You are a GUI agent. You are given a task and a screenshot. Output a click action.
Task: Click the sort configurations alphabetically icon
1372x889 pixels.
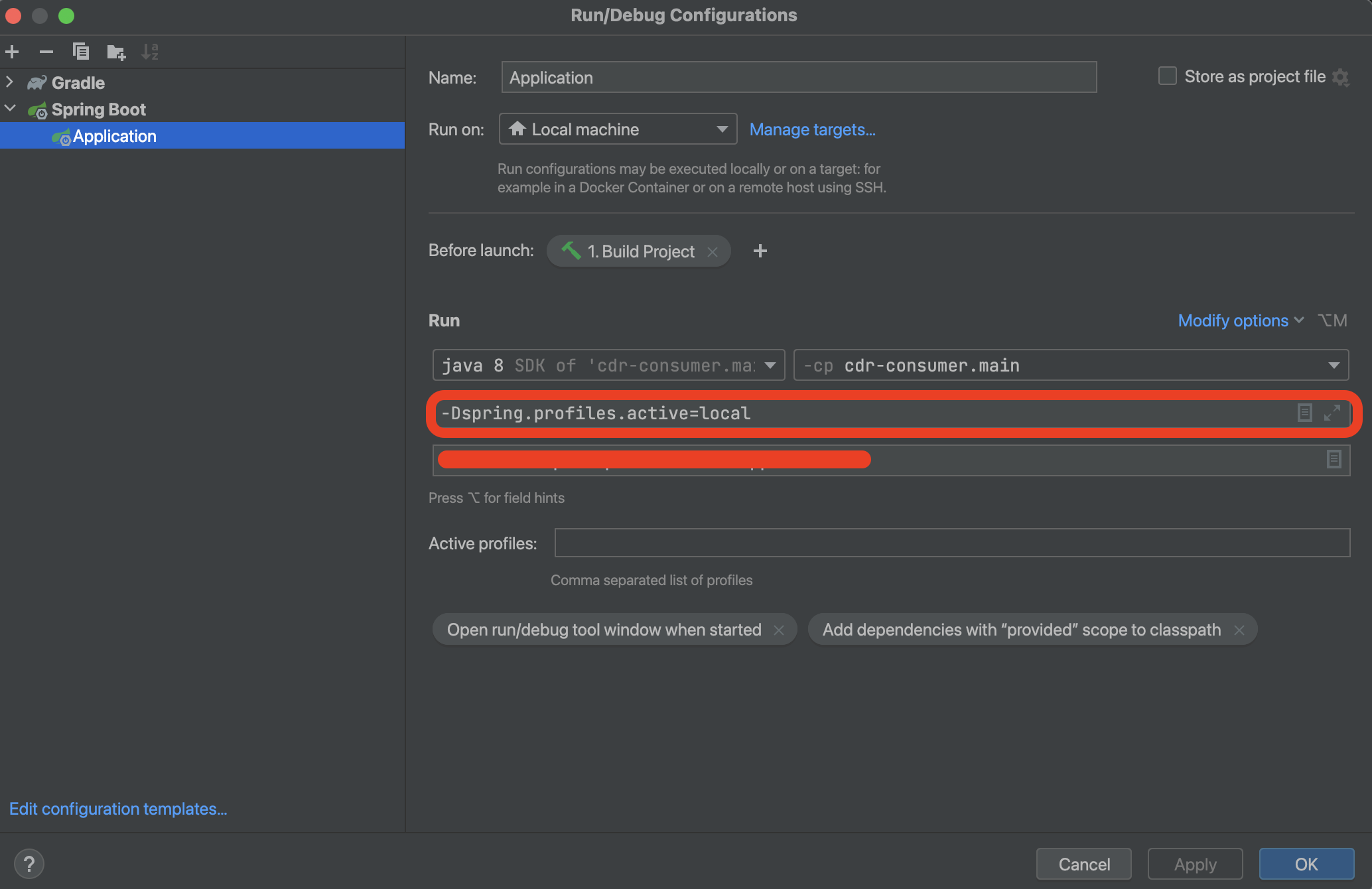tap(150, 52)
